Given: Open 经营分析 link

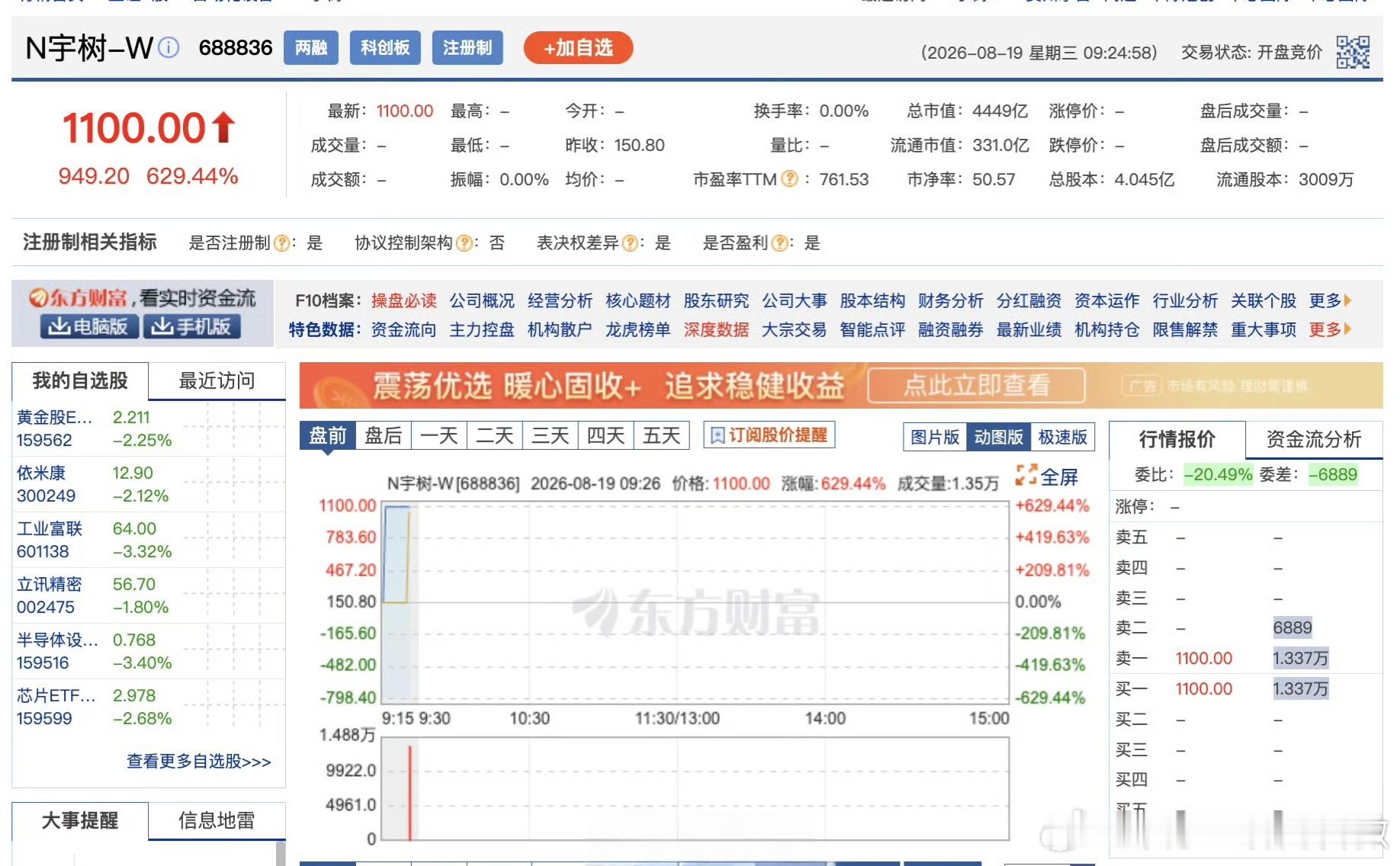Looking at the screenshot, I should pyautogui.click(x=560, y=300).
